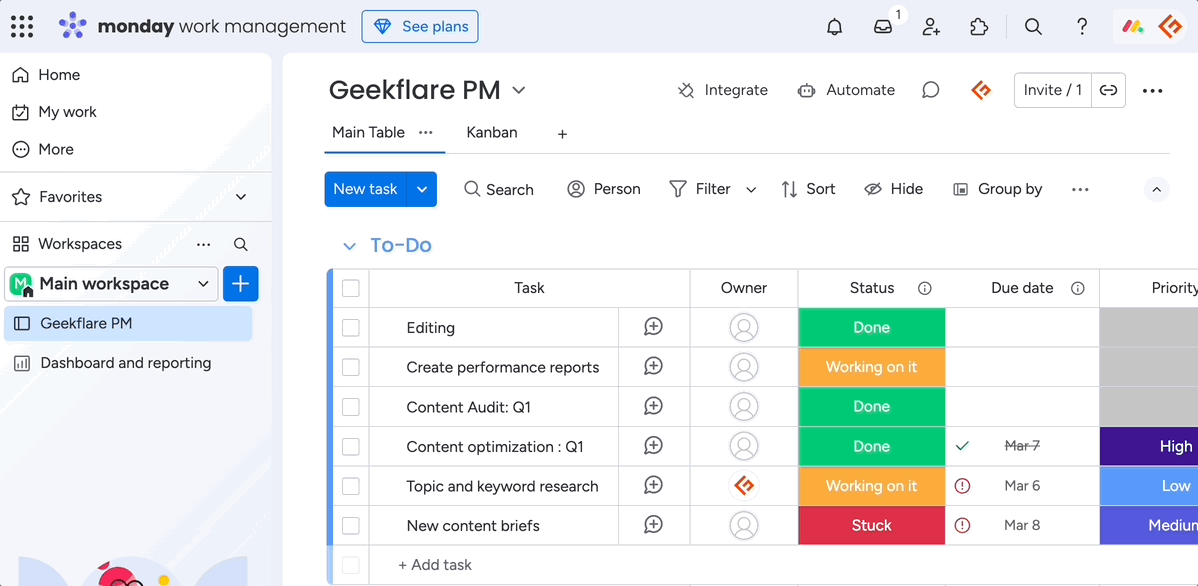Tick Content optimization : Q1 checkbox
This screenshot has height=586, width=1198.
pyautogui.click(x=351, y=446)
